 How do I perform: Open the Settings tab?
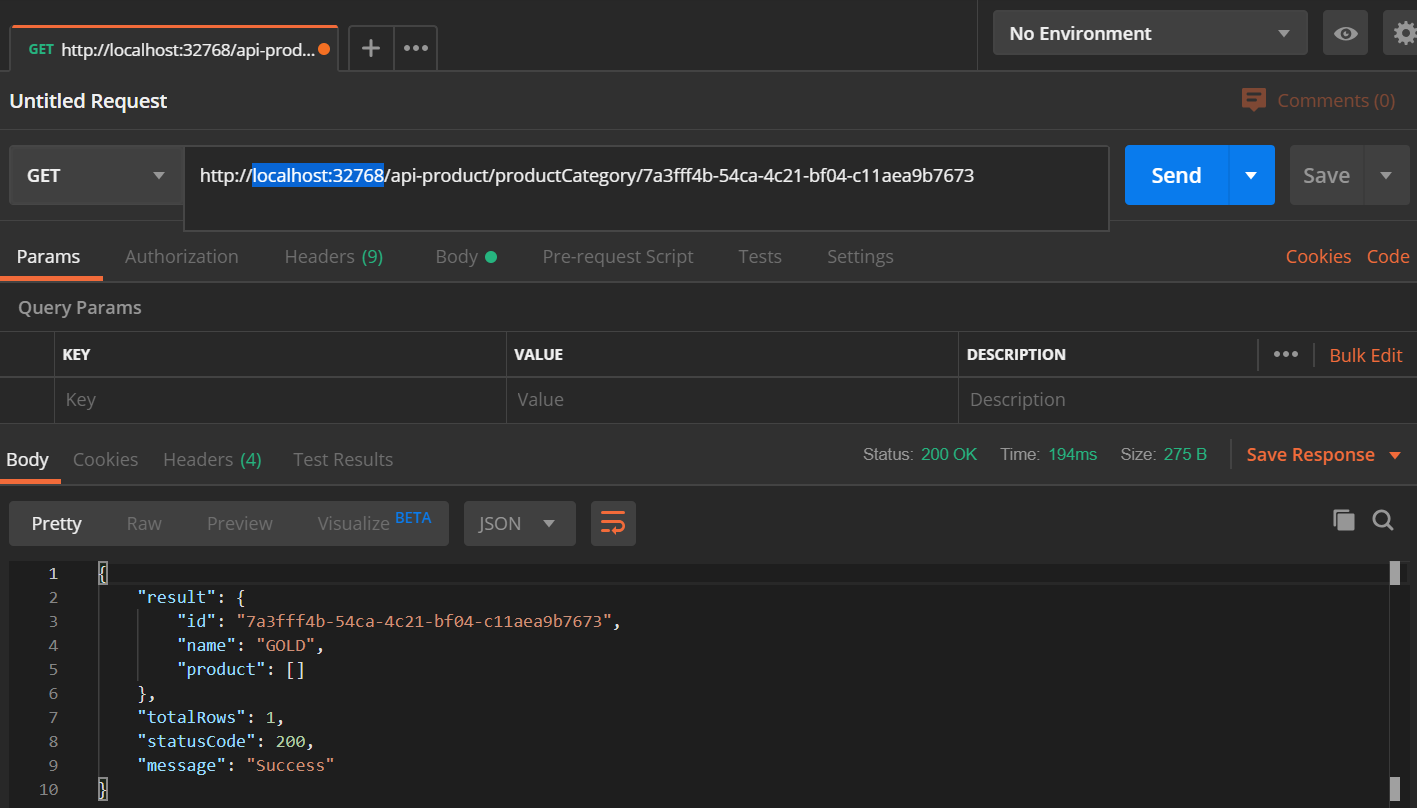tap(860, 257)
